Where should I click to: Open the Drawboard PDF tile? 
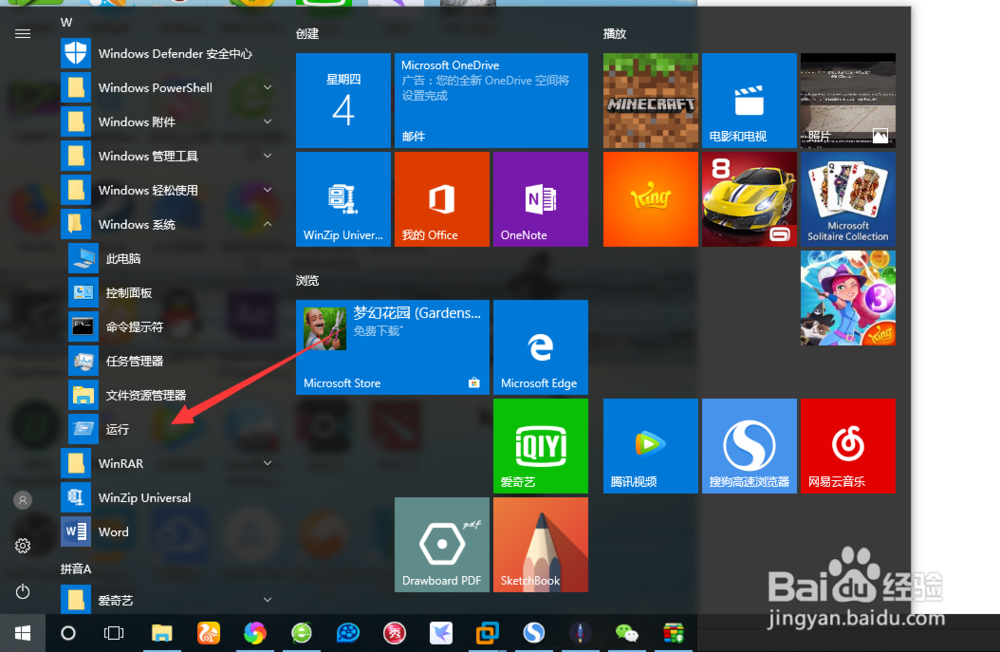tap(442, 545)
